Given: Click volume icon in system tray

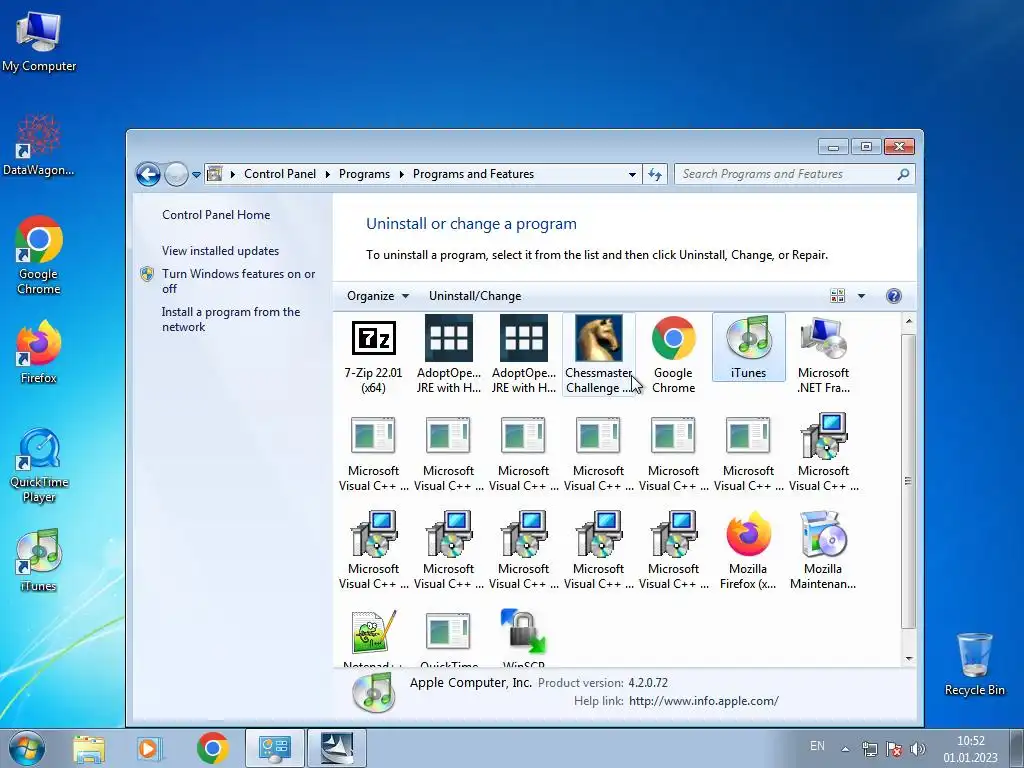Looking at the screenshot, I should [x=918, y=748].
